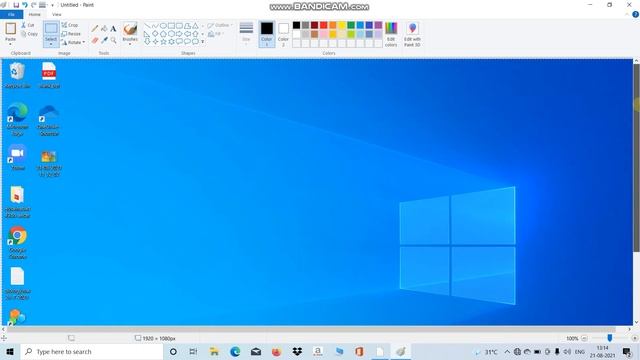This screenshot has width=640, height=360.
Task: Open the shape Fill dropdown
Action: pos(216,34)
